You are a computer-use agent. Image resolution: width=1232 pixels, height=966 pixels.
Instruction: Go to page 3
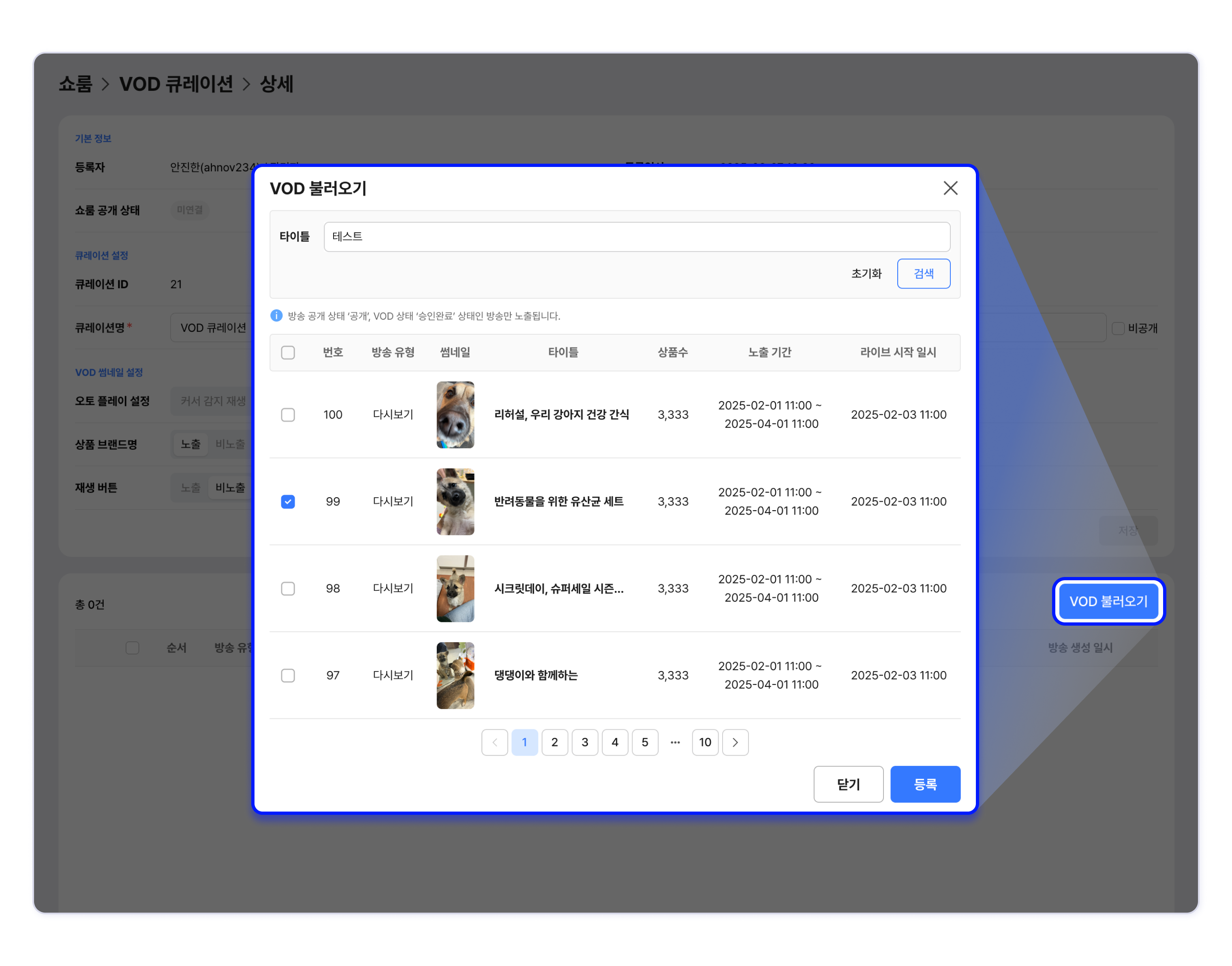coord(584,742)
